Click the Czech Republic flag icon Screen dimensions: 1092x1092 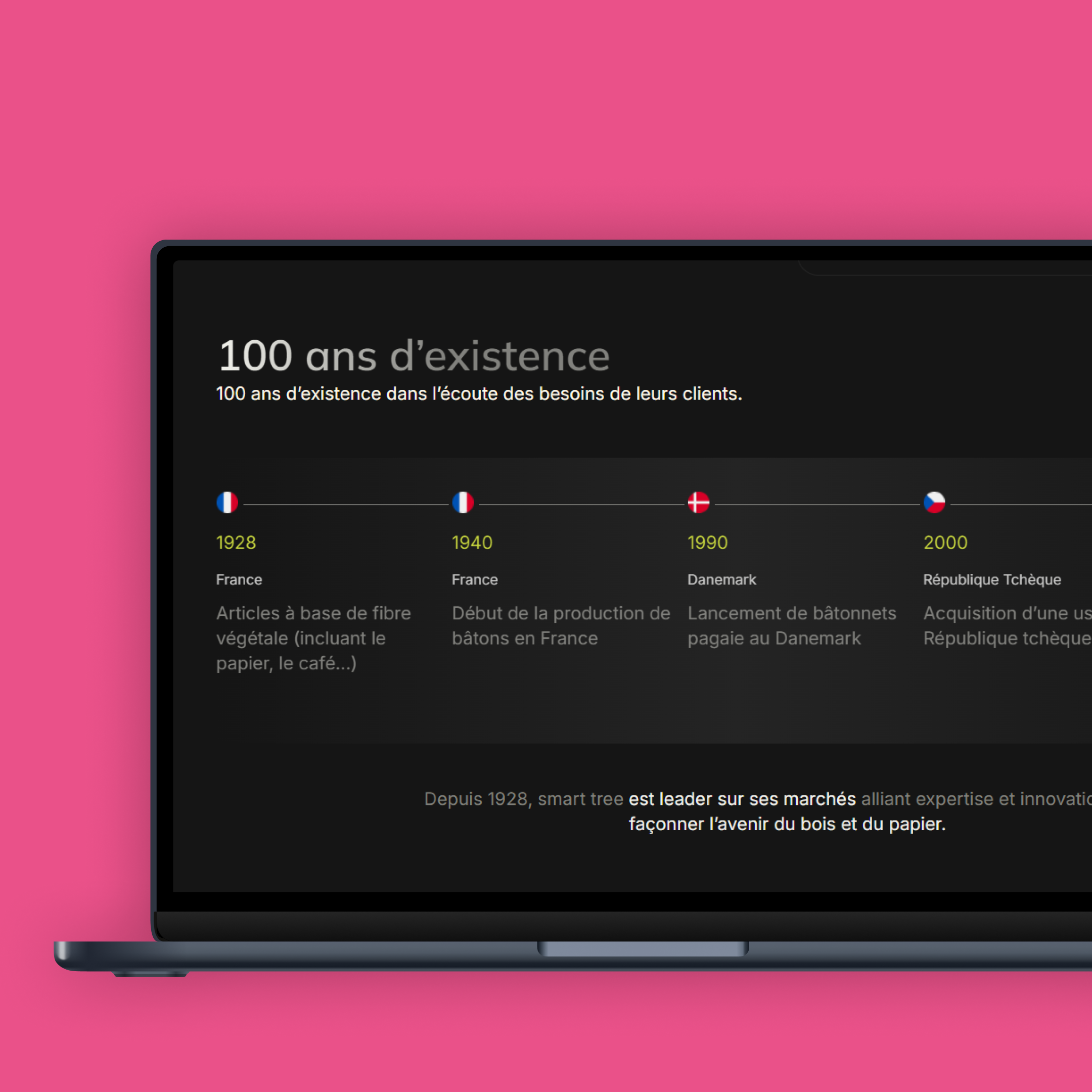coord(934,502)
